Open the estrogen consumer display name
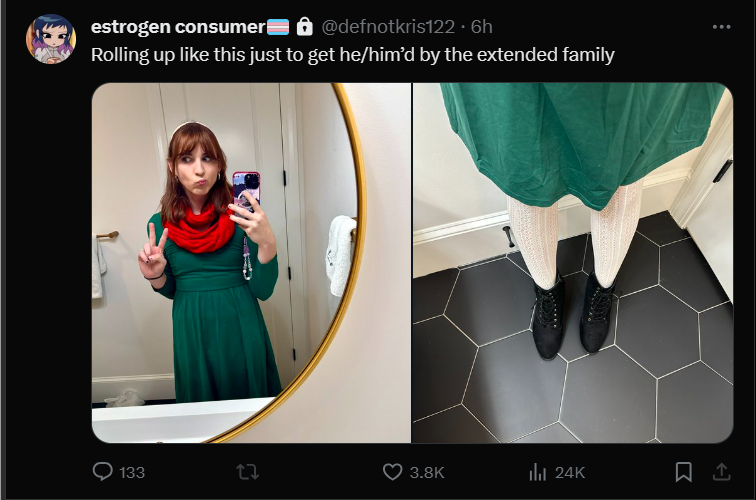The width and height of the screenshot is (756, 500). click(x=178, y=27)
